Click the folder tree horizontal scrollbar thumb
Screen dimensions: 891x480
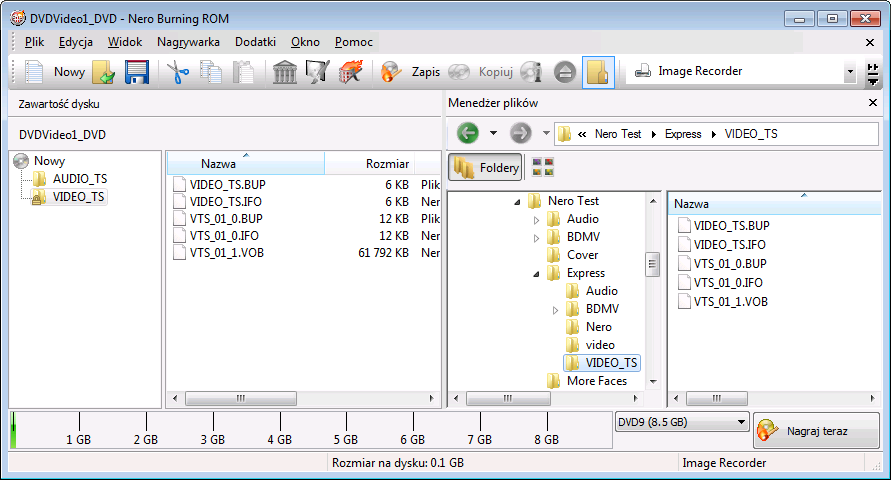point(508,398)
